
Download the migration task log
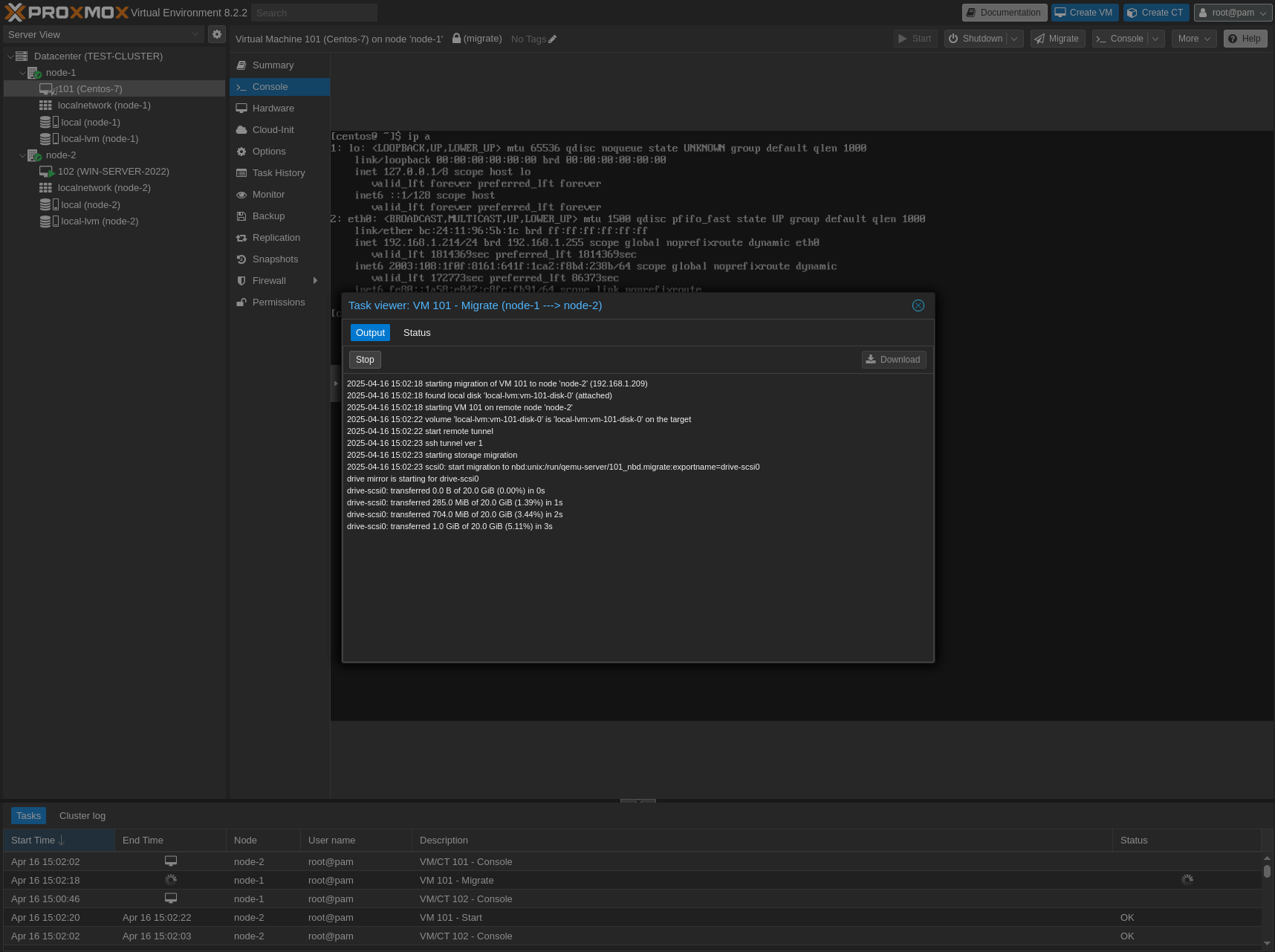(x=894, y=360)
